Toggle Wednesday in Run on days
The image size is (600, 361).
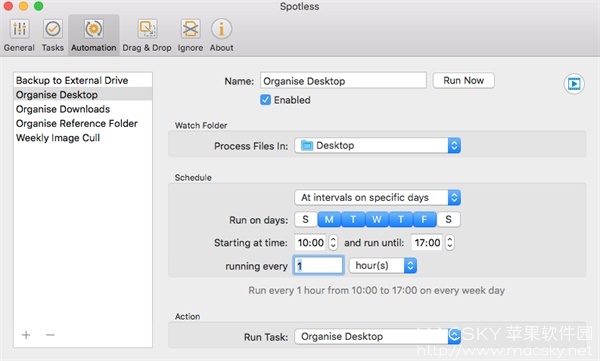point(377,219)
